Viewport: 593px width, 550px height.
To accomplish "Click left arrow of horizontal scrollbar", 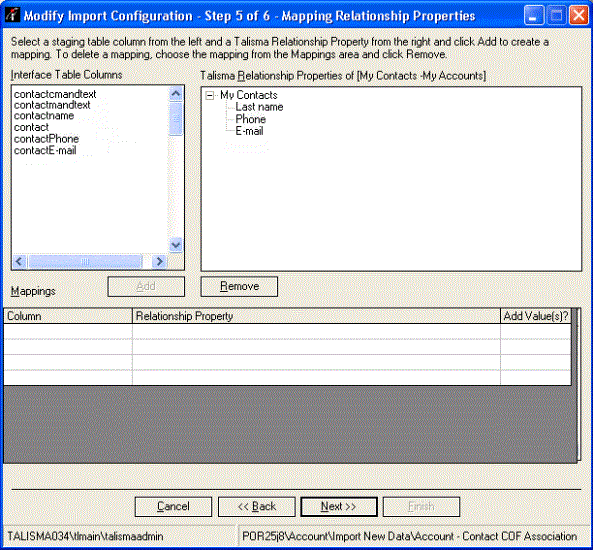I will [20, 261].
